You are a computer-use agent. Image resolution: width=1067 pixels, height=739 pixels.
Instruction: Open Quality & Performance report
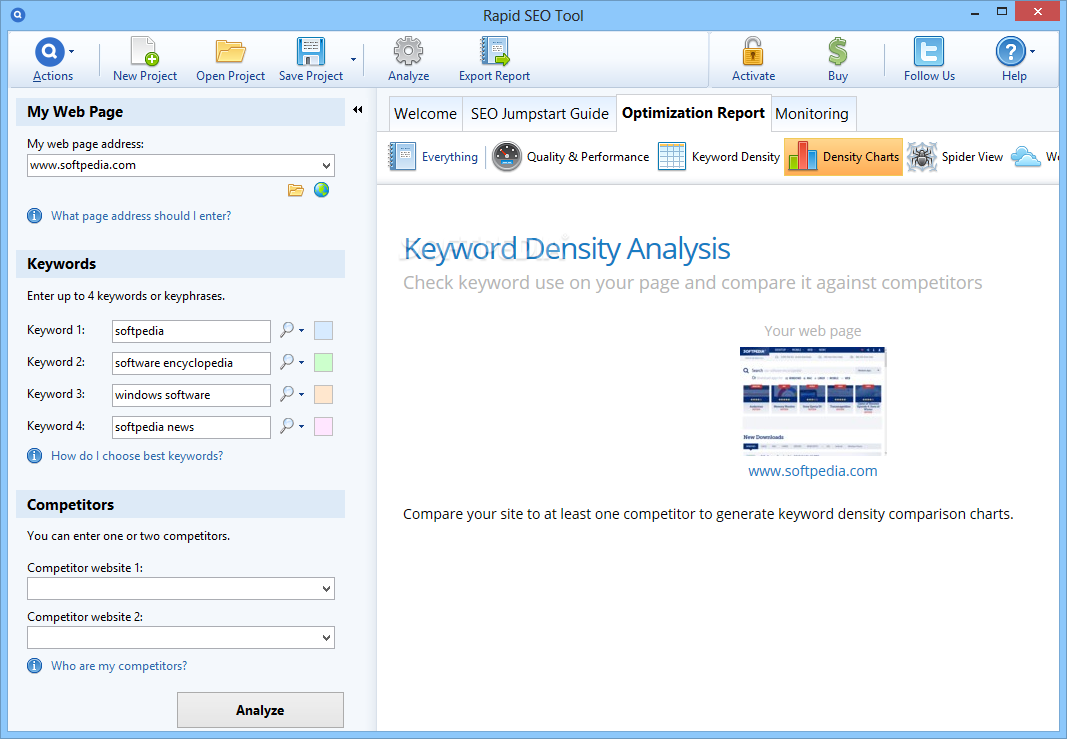pos(570,157)
